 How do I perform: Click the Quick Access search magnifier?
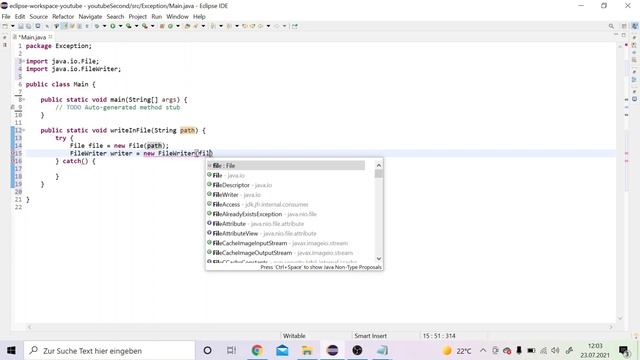point(611,26)
